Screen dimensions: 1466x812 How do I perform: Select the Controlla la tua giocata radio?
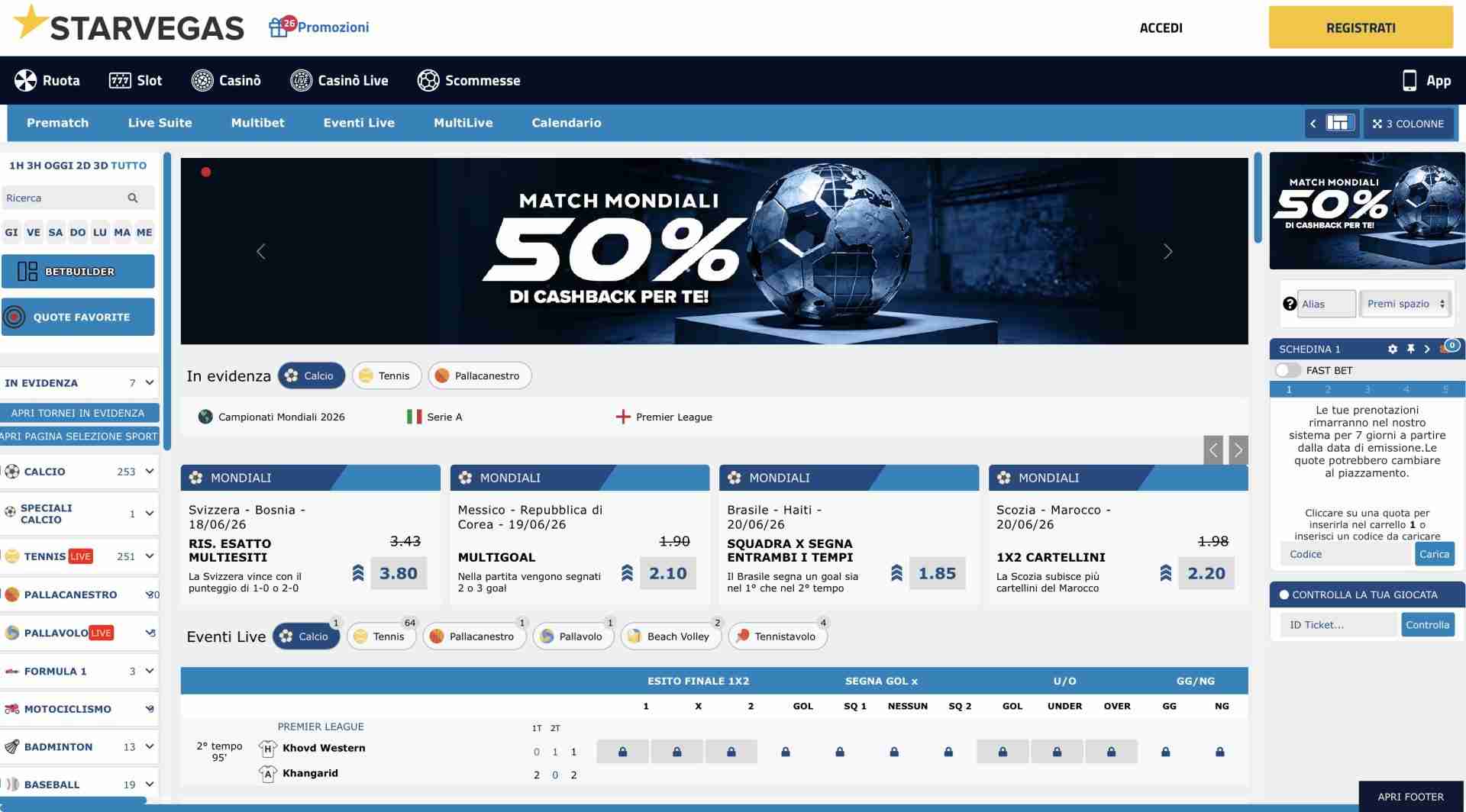click(1284, 594)
